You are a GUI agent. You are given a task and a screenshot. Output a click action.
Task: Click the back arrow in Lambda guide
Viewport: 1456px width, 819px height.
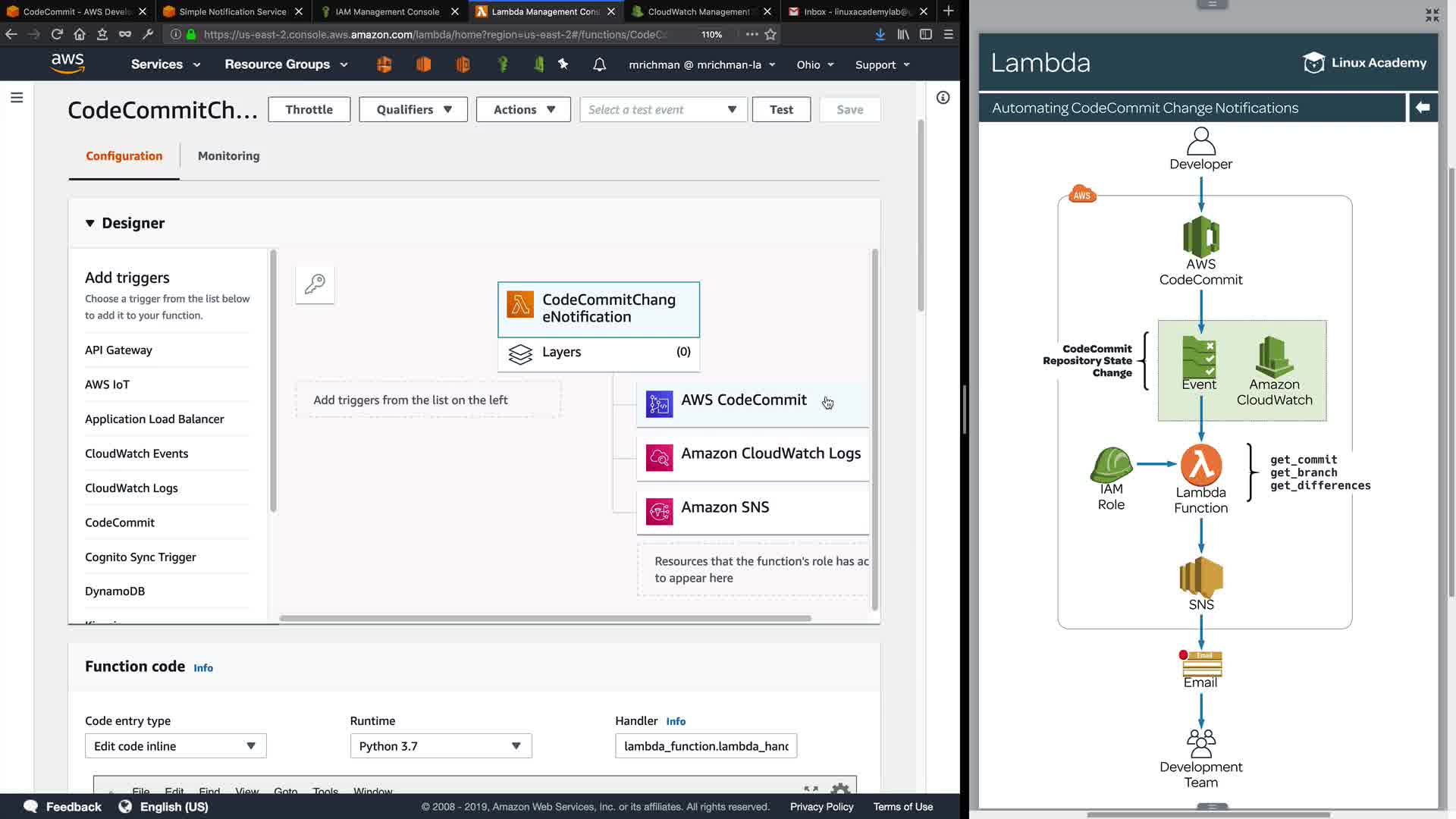1423,108
